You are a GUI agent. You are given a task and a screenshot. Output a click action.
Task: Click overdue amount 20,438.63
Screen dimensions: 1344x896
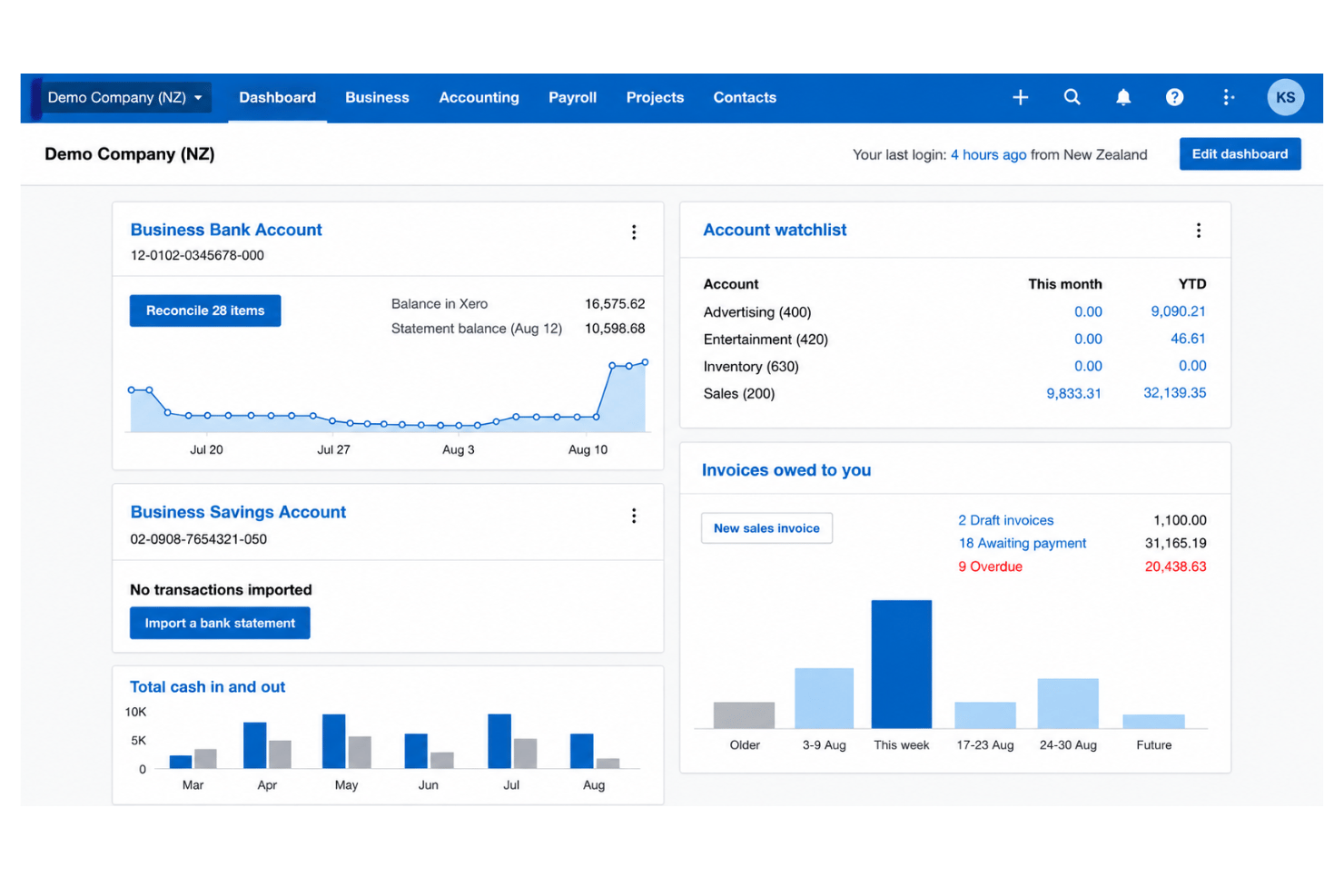[1175, 566]
